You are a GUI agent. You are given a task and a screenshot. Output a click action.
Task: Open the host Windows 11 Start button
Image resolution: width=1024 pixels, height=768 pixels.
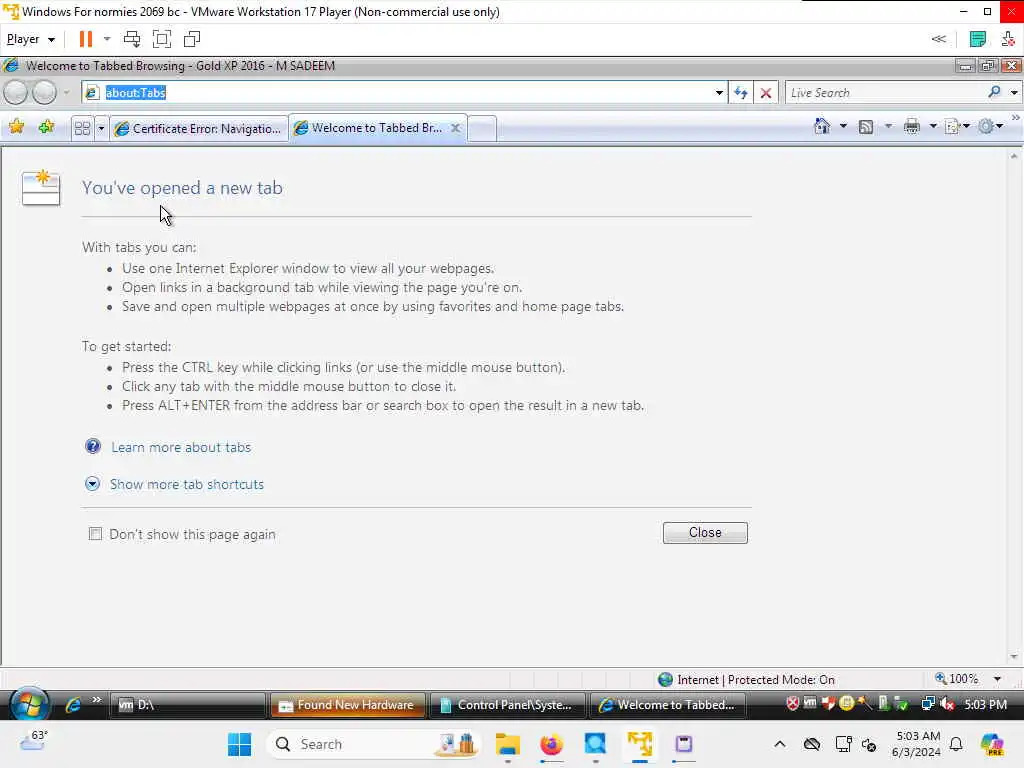point(240,744)
